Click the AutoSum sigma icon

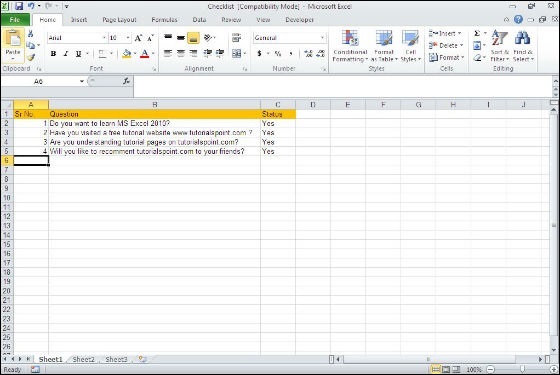coord(477,34)
